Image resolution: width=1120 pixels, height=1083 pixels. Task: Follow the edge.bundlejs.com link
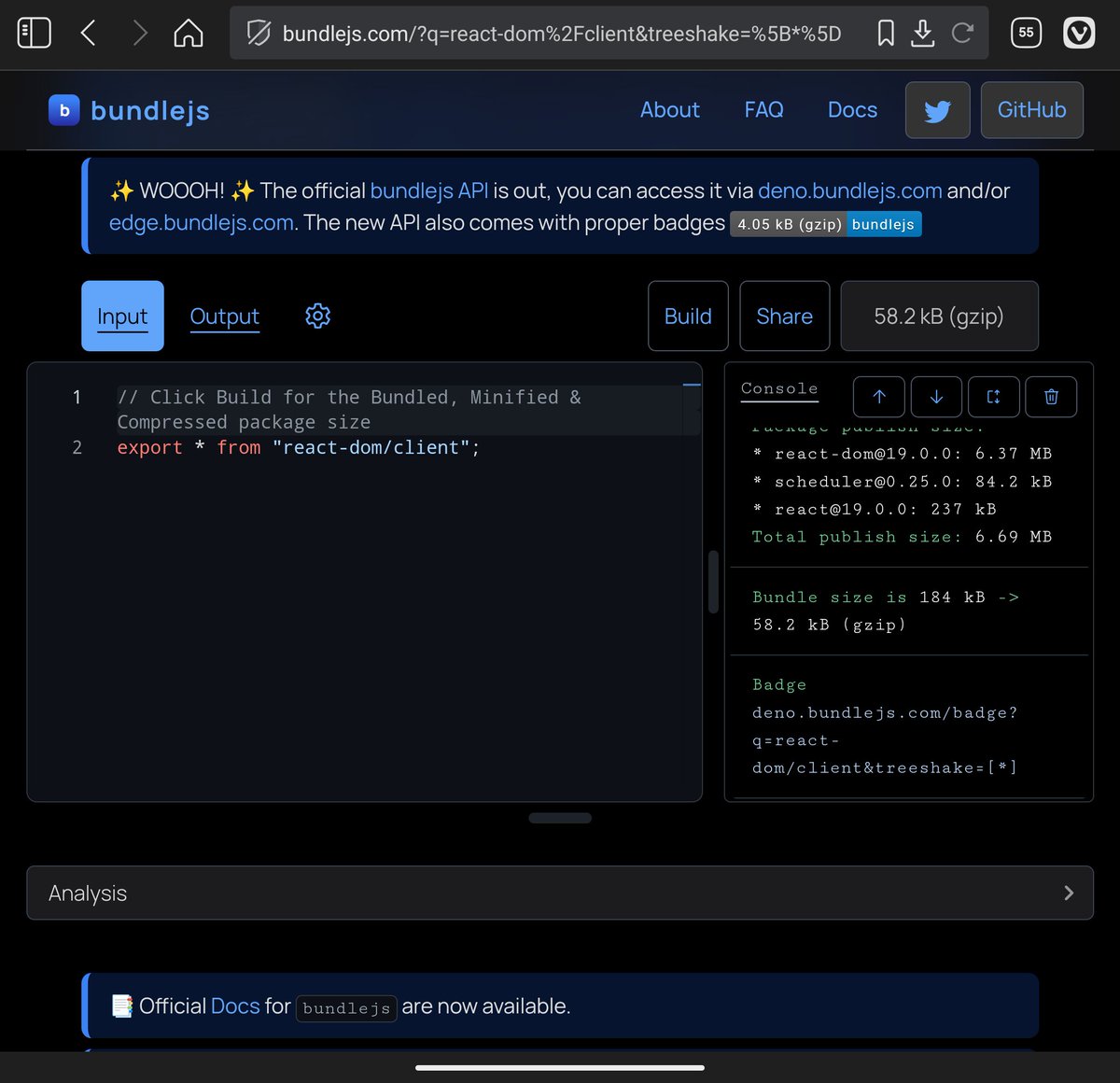(201, 223)
